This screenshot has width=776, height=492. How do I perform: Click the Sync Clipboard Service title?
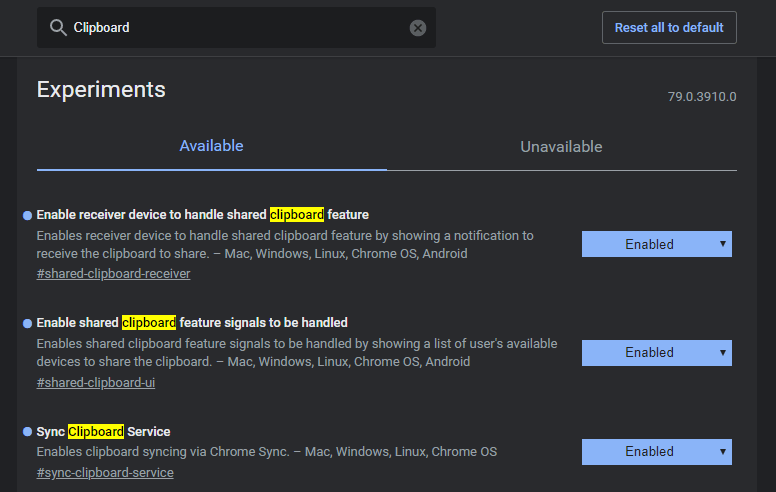103,432
